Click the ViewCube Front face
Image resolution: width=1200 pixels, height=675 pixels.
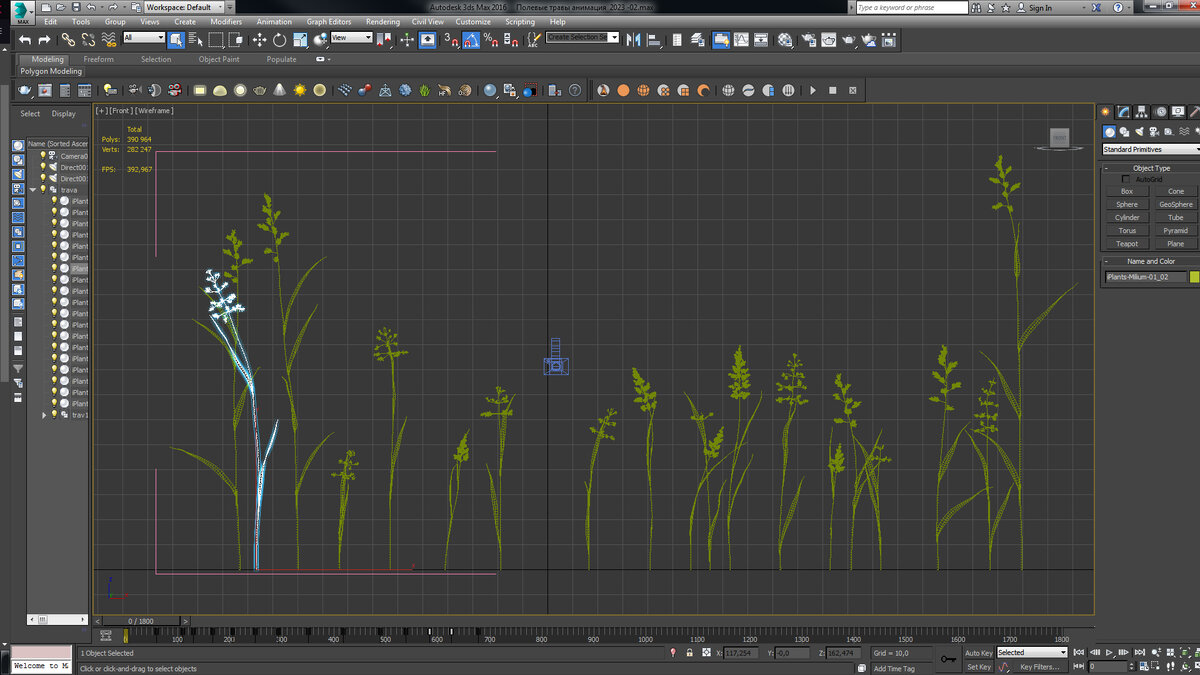[x=1059, y=137]
